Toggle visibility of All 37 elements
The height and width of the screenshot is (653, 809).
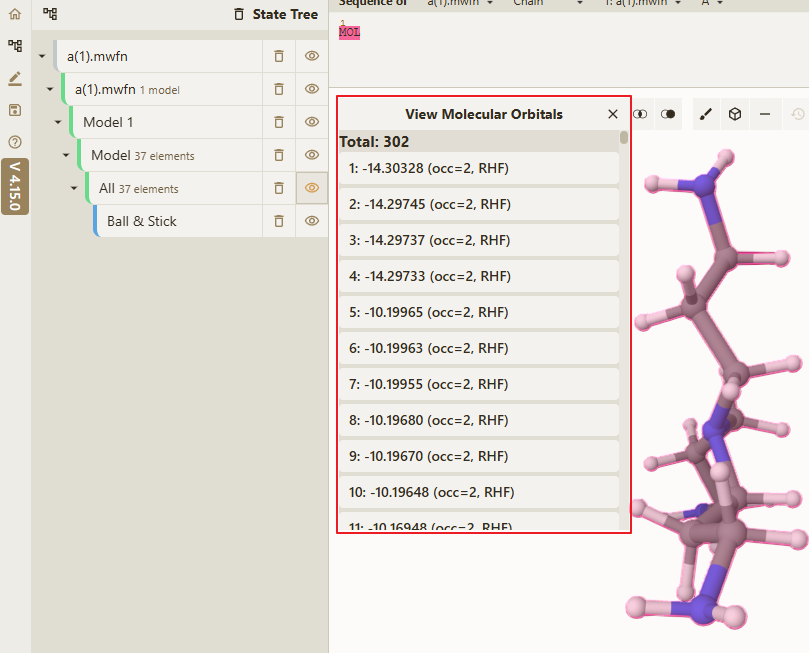312,188
